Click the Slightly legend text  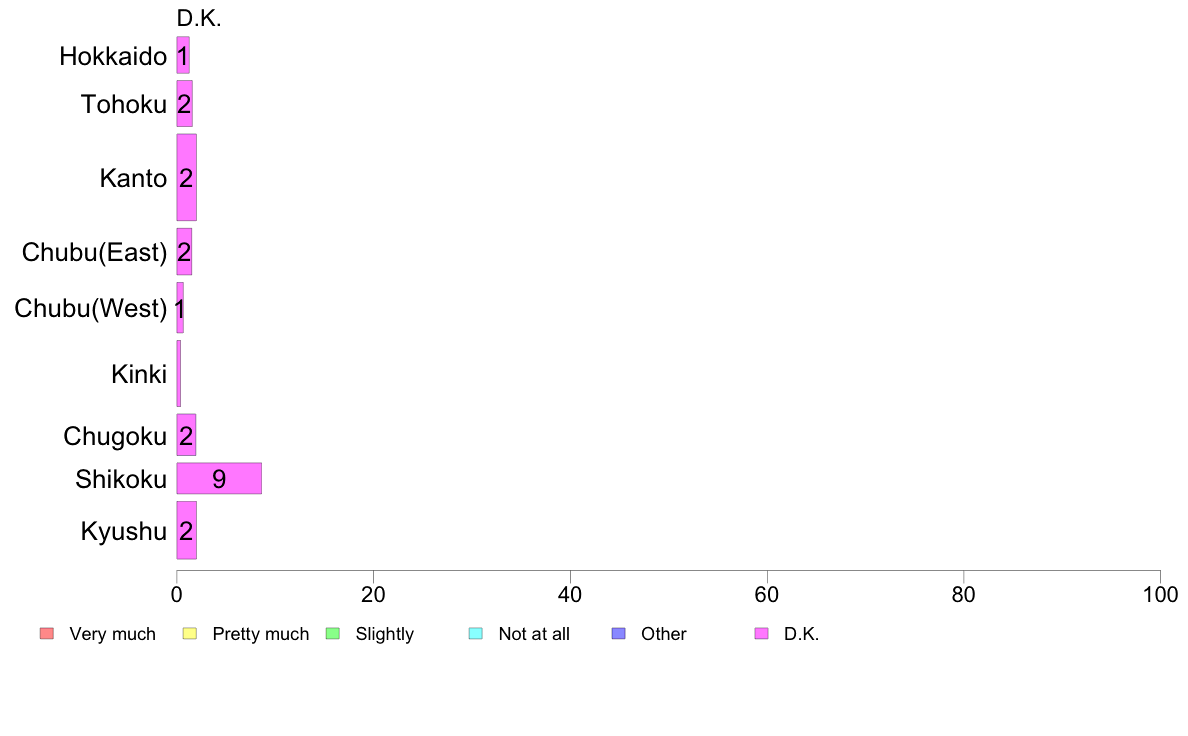pos(384,634)
